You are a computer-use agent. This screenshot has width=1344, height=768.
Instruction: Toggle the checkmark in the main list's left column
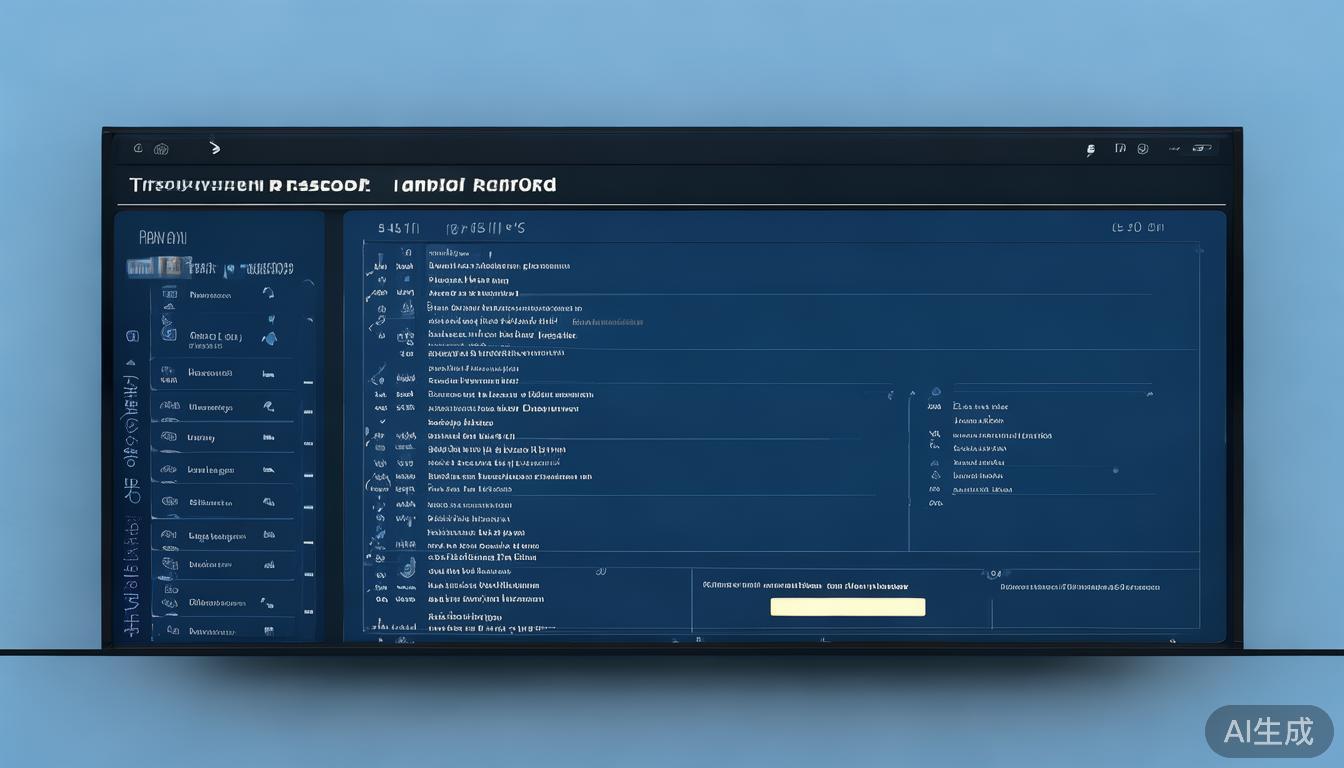point(381,422)
